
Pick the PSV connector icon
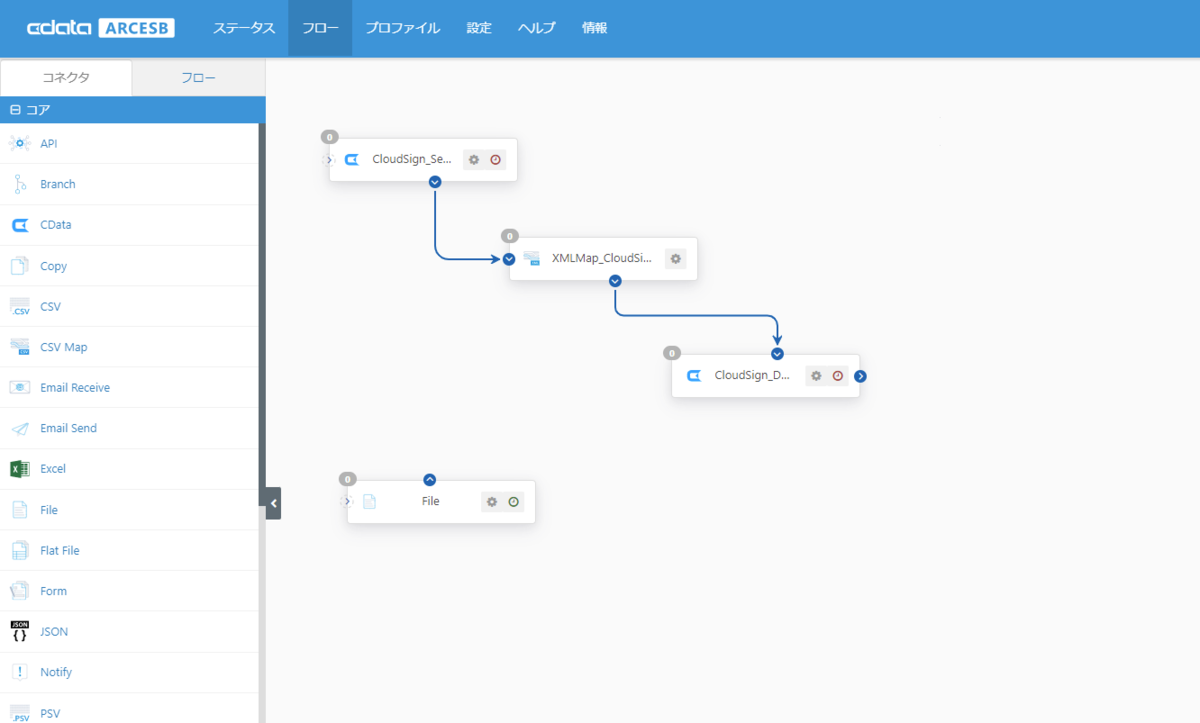click(x=20, y=713)
